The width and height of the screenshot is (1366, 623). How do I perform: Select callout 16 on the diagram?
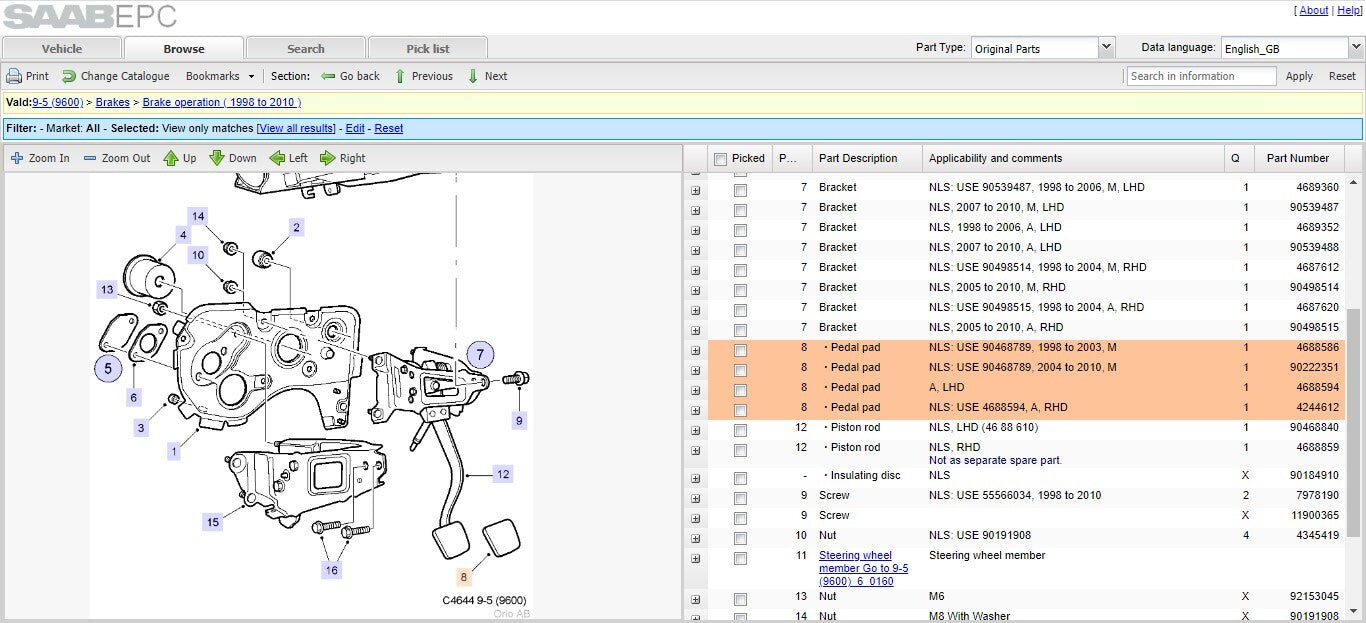(331, 570)
